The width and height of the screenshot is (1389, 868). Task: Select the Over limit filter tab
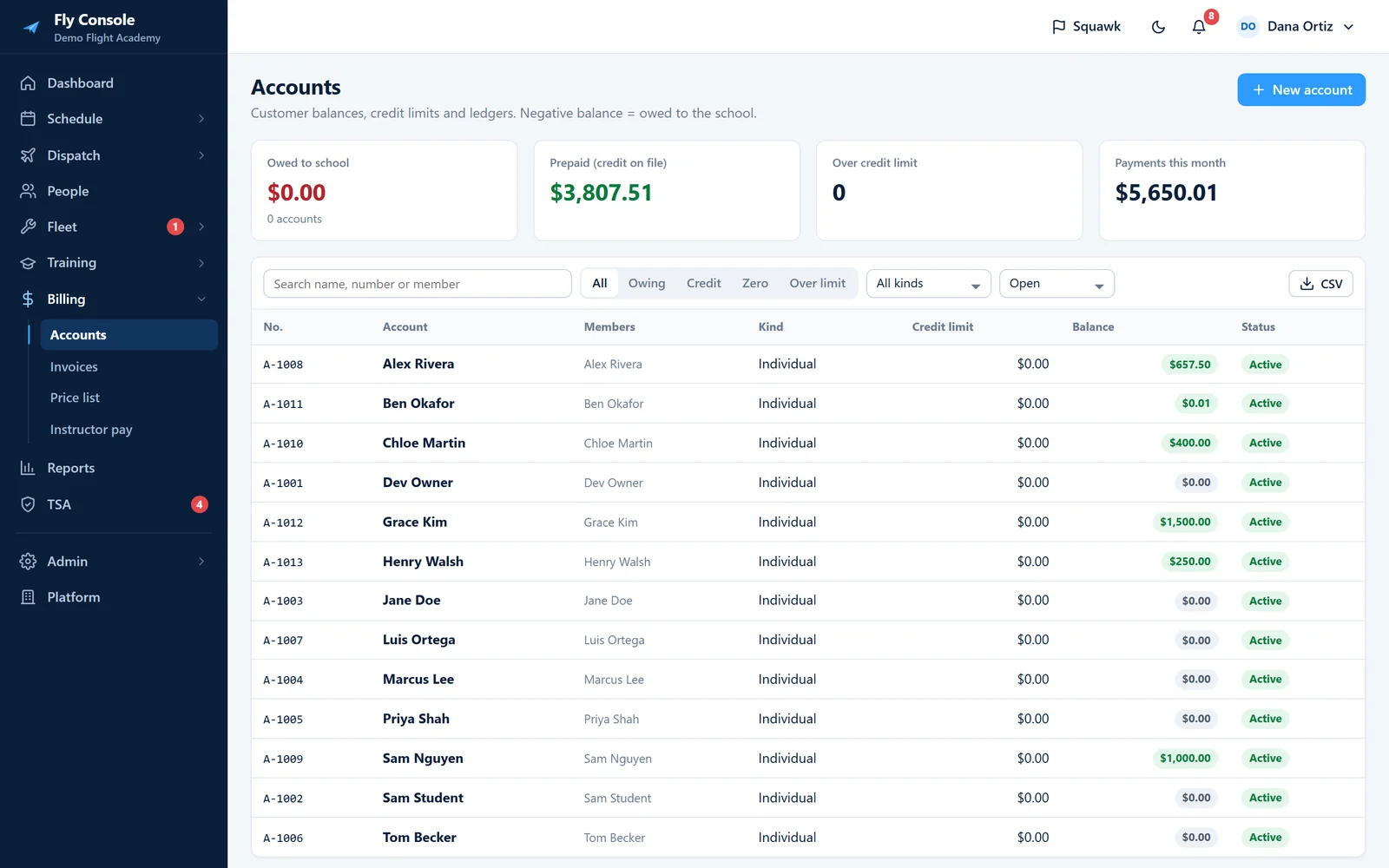click(x=817, y=284)
